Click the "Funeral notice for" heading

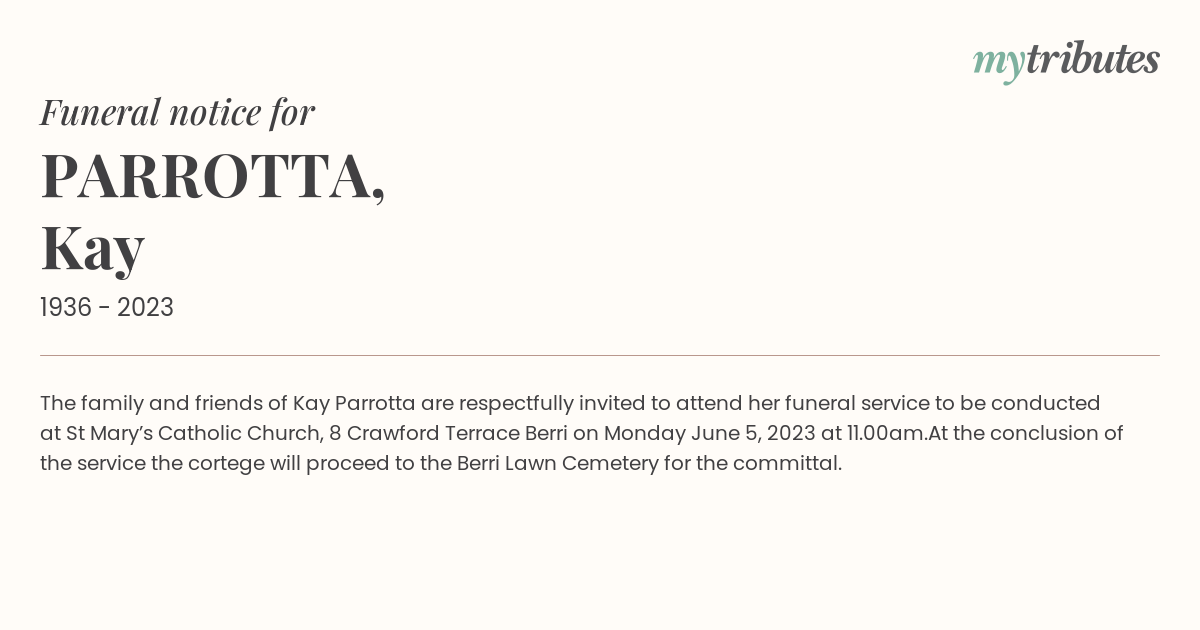click(177, 112)
